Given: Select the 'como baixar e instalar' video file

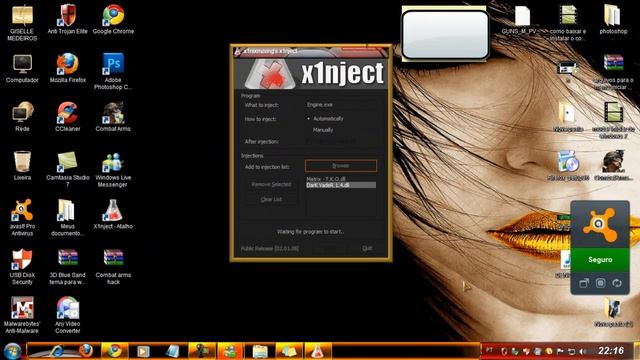Looking at the screenshot, I should (x=568, y=22).
